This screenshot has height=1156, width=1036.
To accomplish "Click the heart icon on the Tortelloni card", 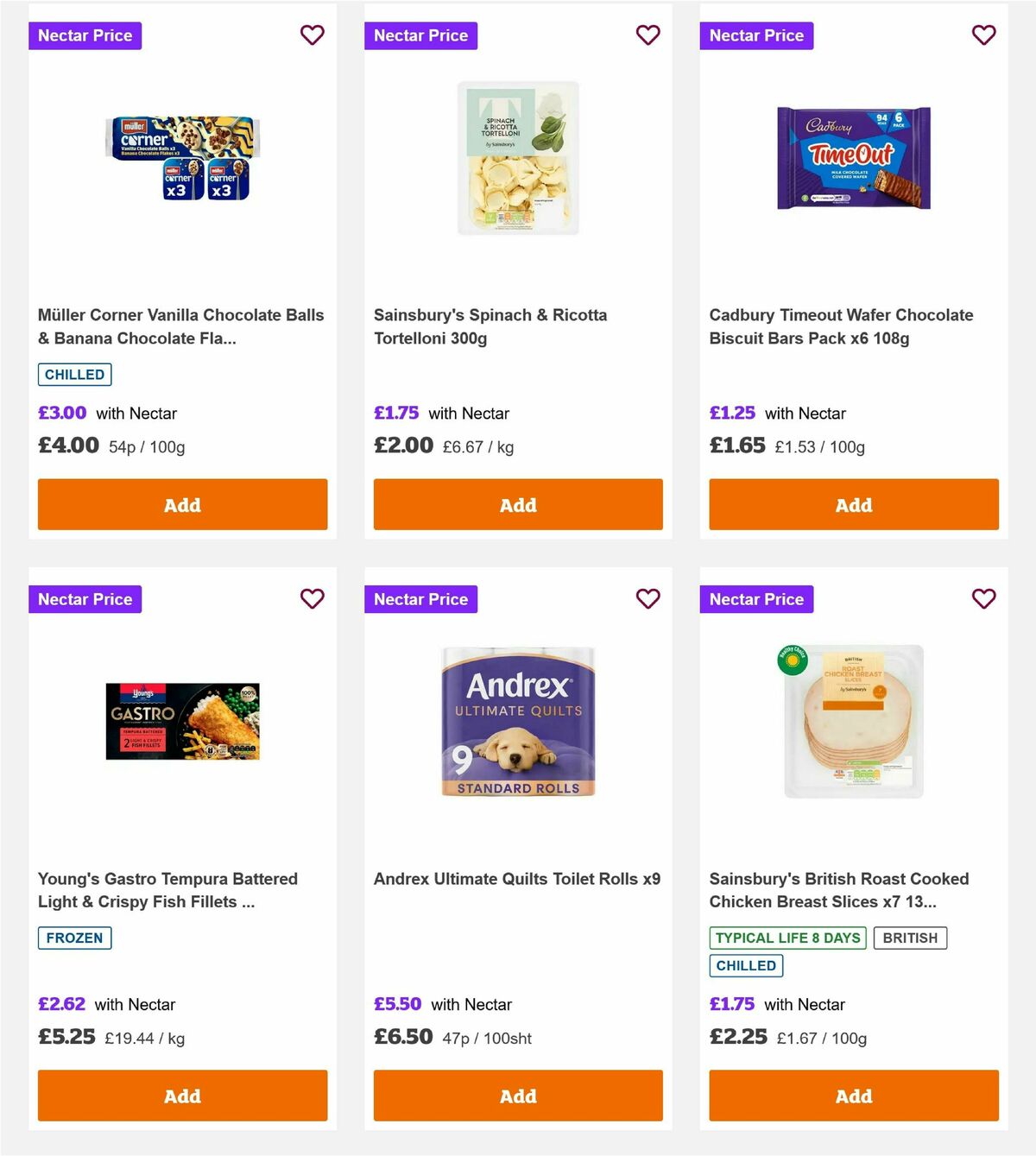I will (647, 35).
